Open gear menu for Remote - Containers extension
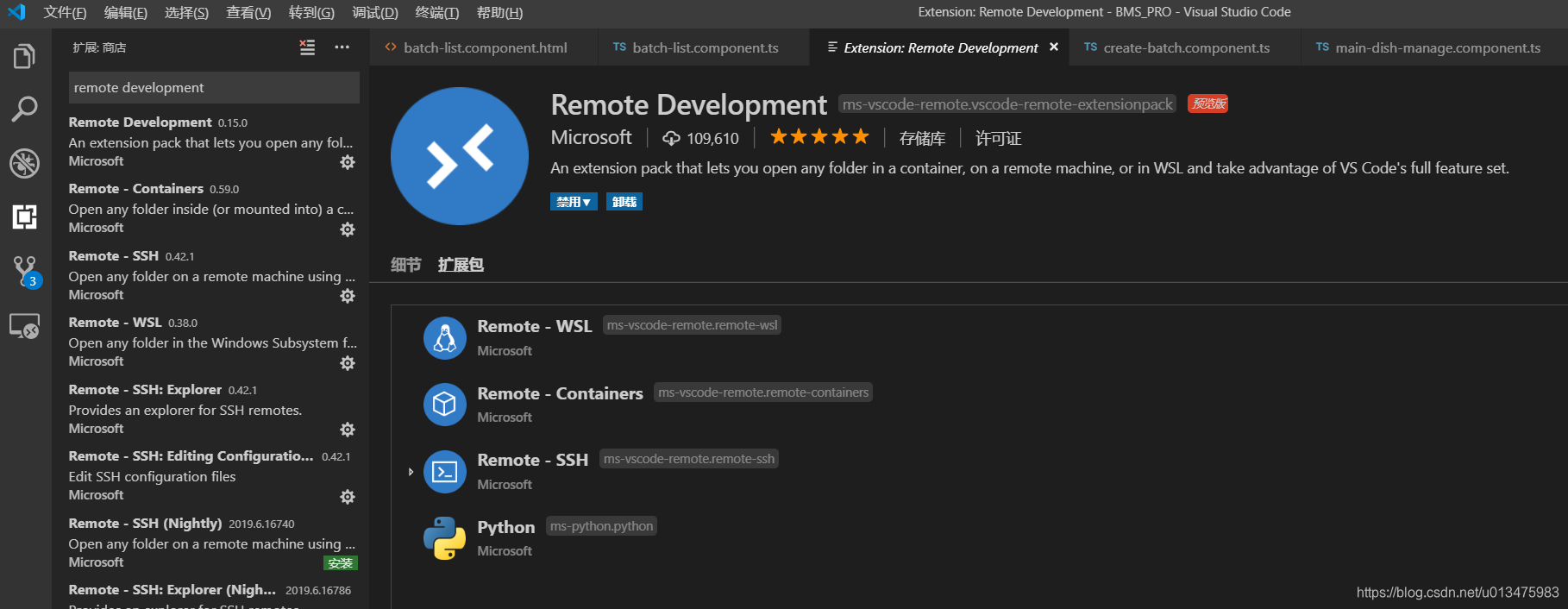Screen dimensions: 1568x609 (348, 229)
